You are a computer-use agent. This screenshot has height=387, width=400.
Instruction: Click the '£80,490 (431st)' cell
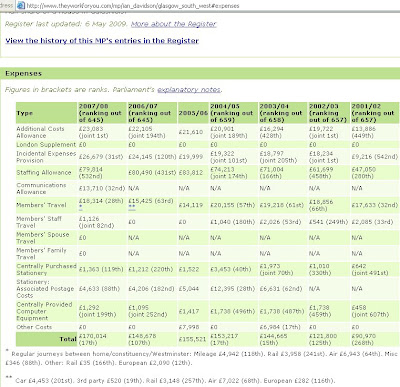click(152, 173)
